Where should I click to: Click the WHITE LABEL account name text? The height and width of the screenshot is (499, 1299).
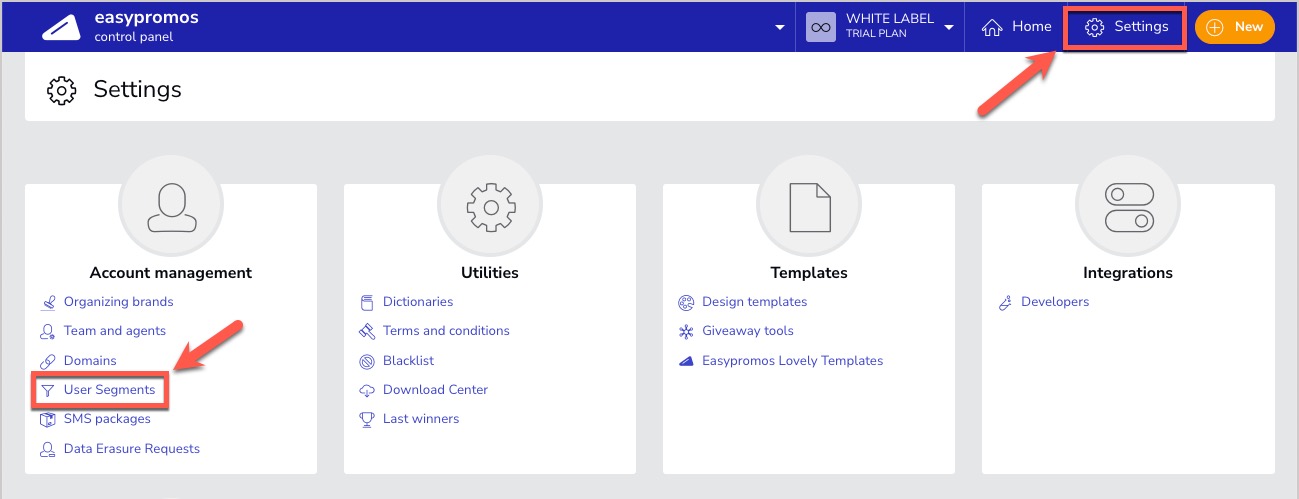(x=890, y=19)
